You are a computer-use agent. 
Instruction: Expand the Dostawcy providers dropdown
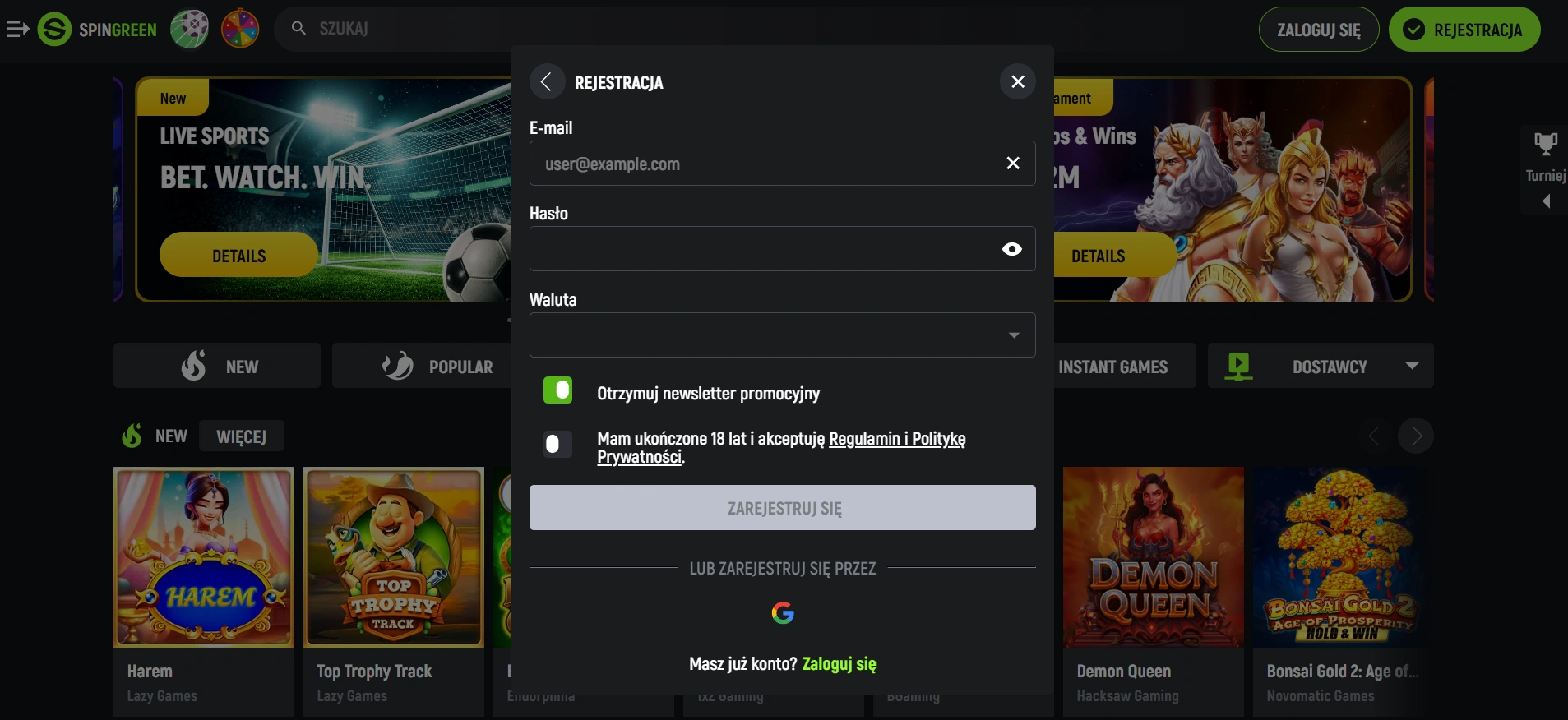(x=1321, y=366)
